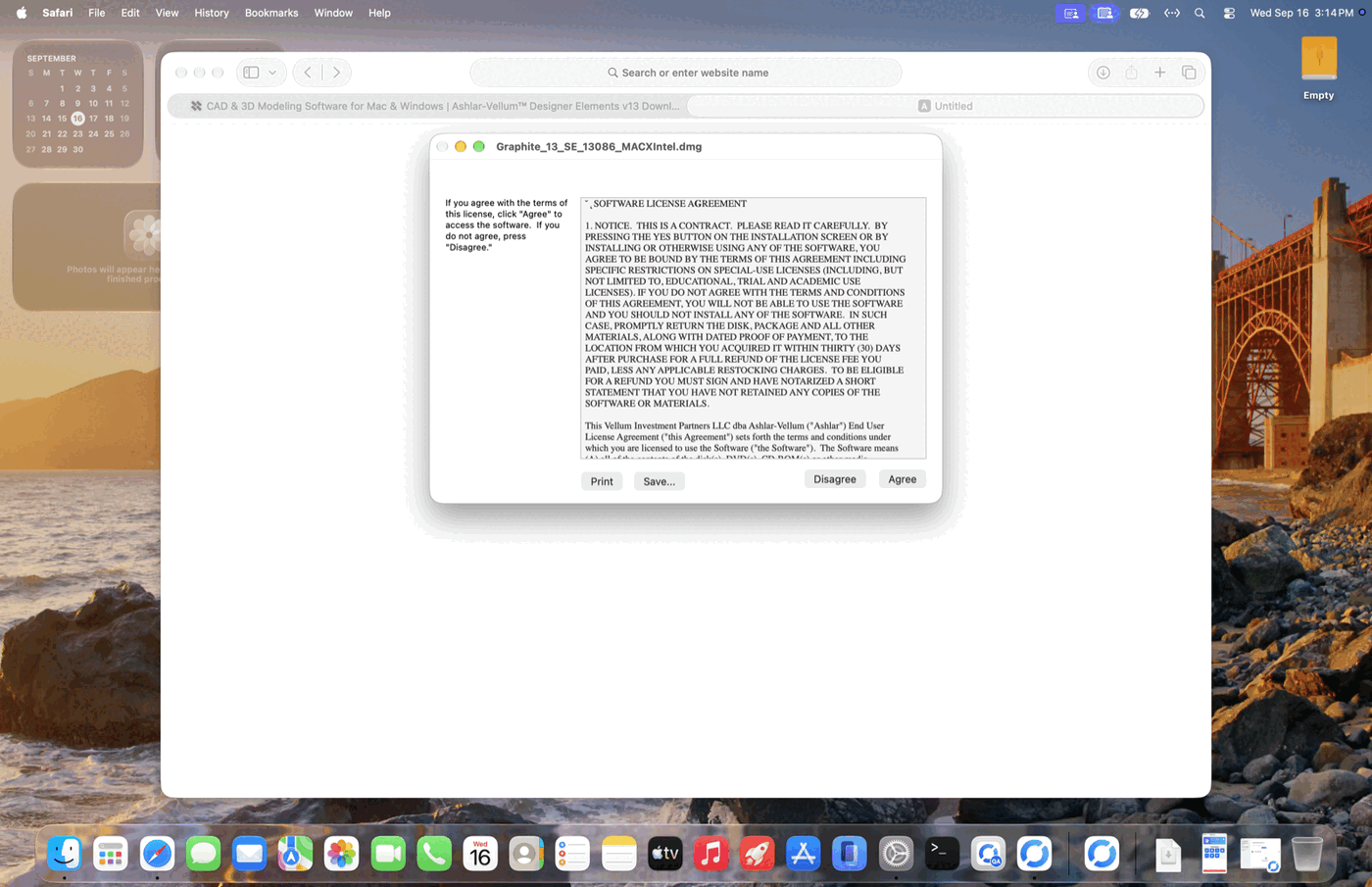The image size is (1372, 887).
Task: Open Music from the Dock
Action: [711, 854]
